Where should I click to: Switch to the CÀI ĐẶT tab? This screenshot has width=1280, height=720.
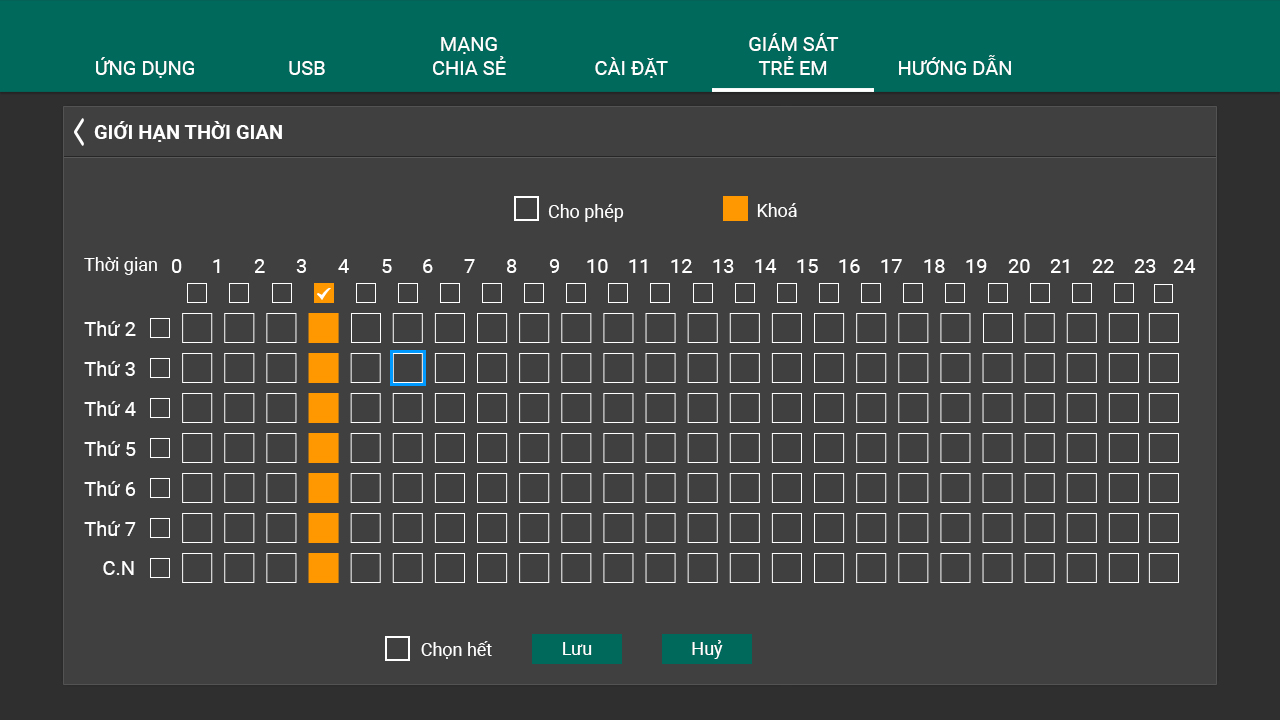[630, 68]
